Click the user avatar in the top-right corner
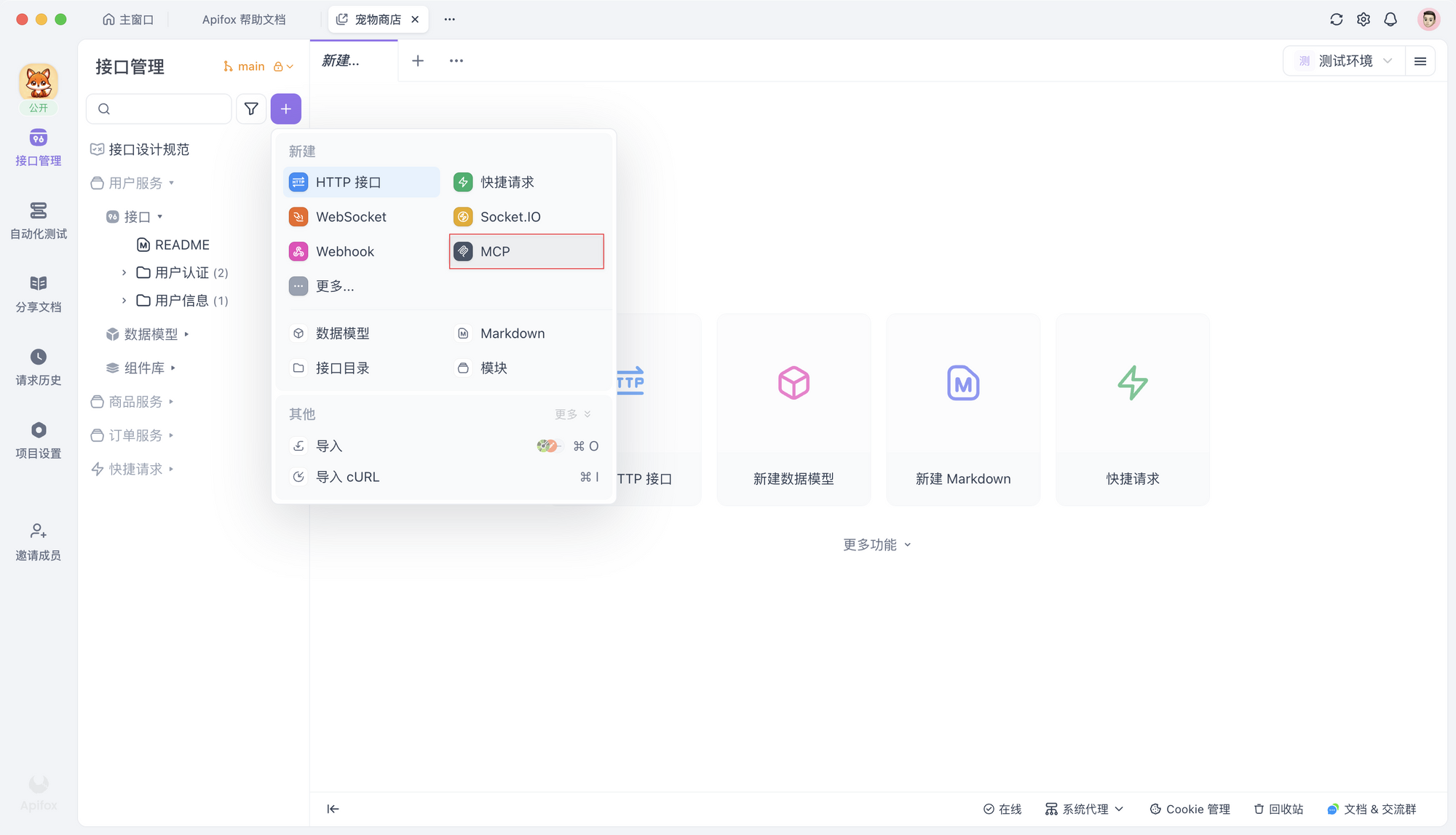Screen dimensions: 1456x835 [x=1428, y=19]
